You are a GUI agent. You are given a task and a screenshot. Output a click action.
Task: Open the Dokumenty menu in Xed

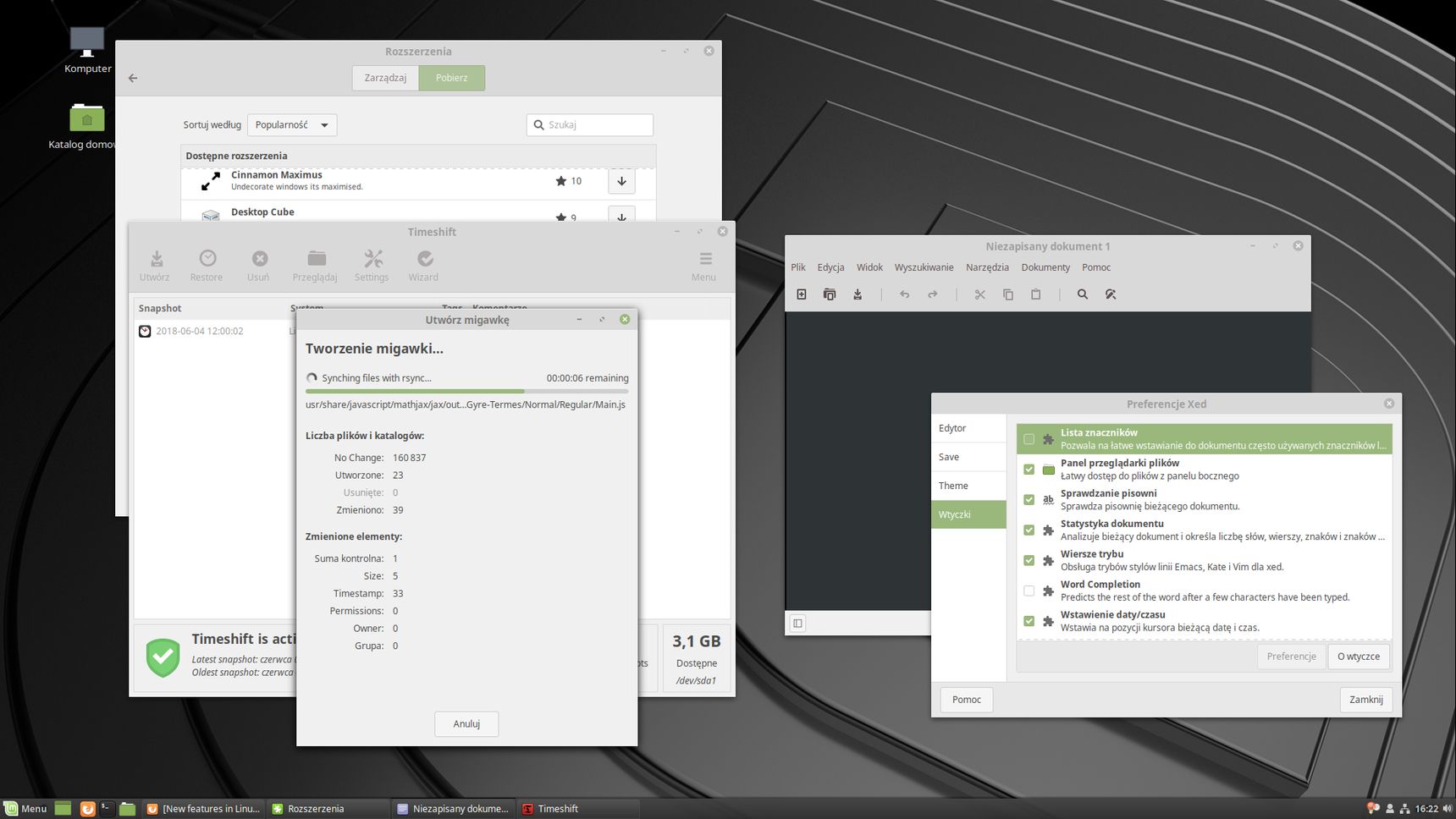click(1045, 267)
